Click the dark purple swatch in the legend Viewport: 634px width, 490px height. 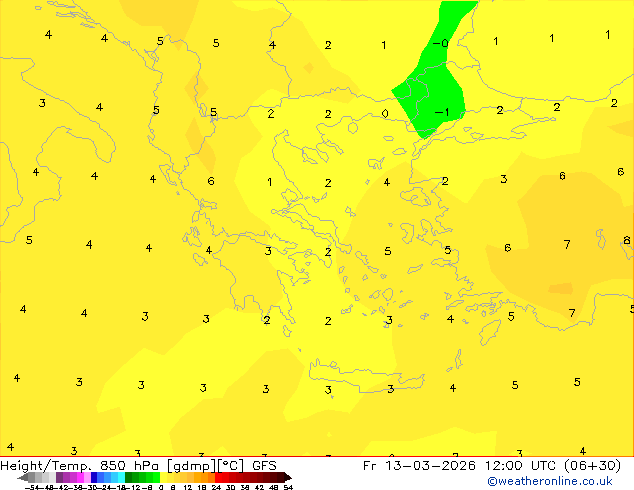pos(59,477)
